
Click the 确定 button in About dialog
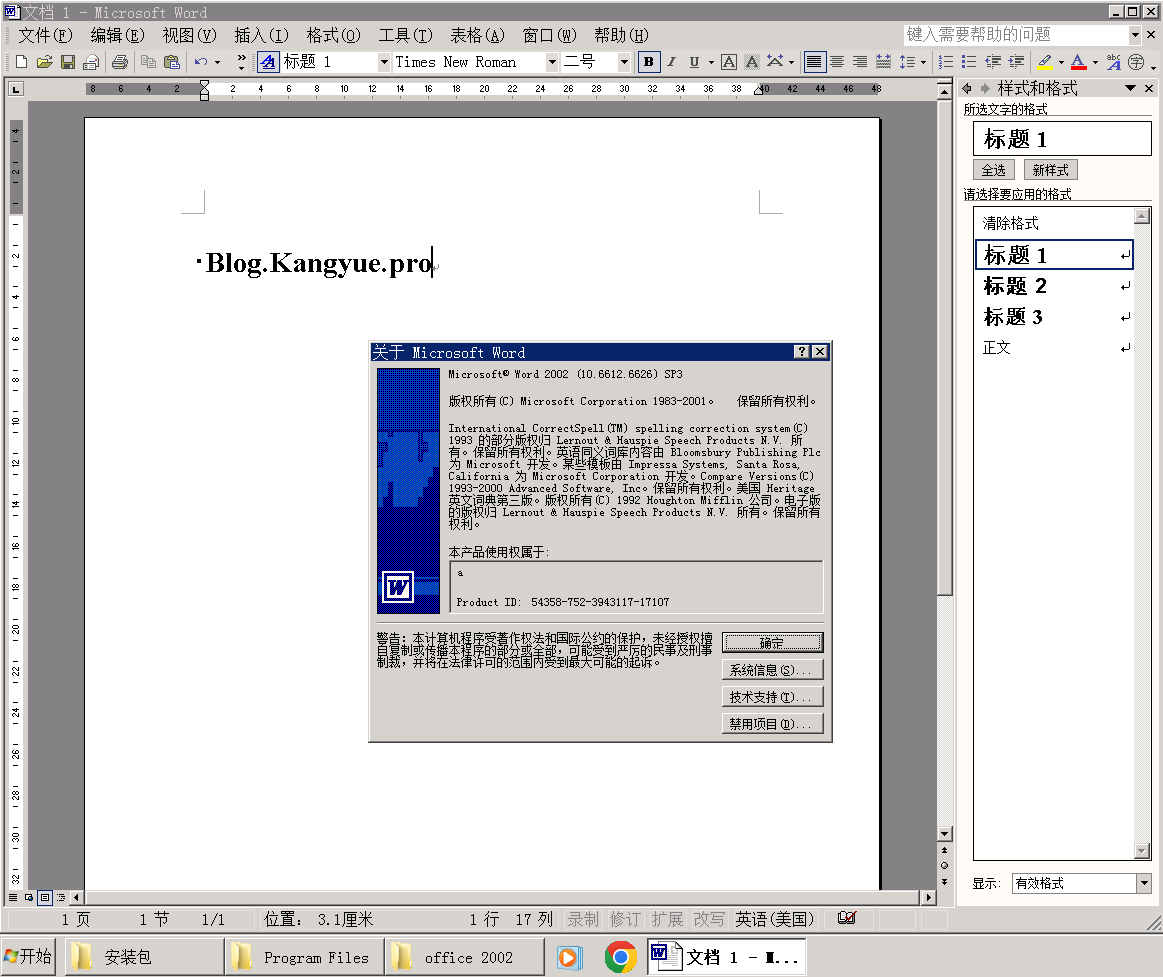(772, 643)
